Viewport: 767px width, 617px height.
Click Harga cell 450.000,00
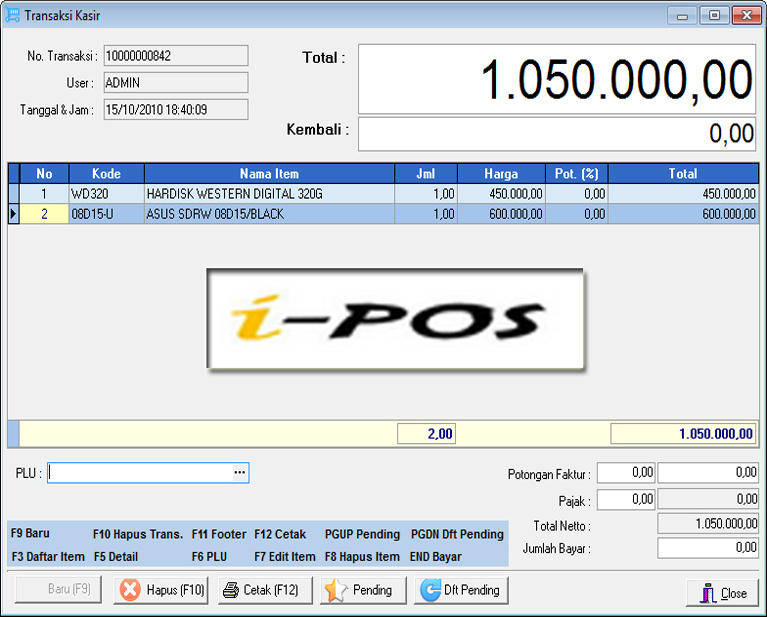point(501,194)
